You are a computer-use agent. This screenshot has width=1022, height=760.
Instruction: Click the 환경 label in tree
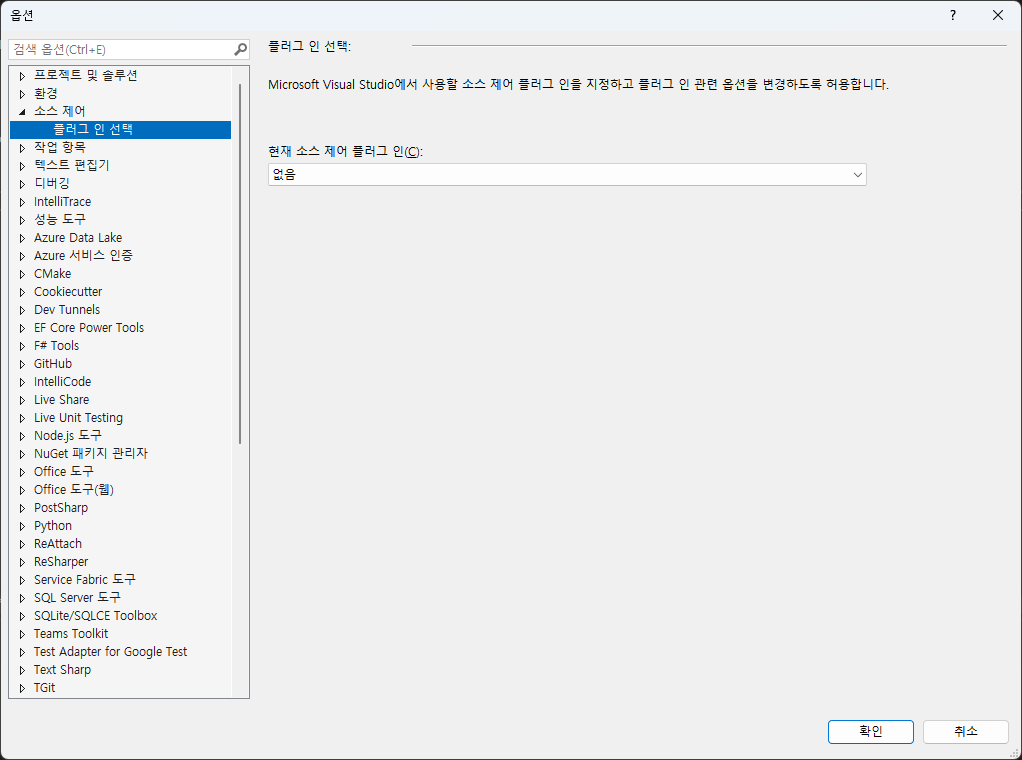46,94
